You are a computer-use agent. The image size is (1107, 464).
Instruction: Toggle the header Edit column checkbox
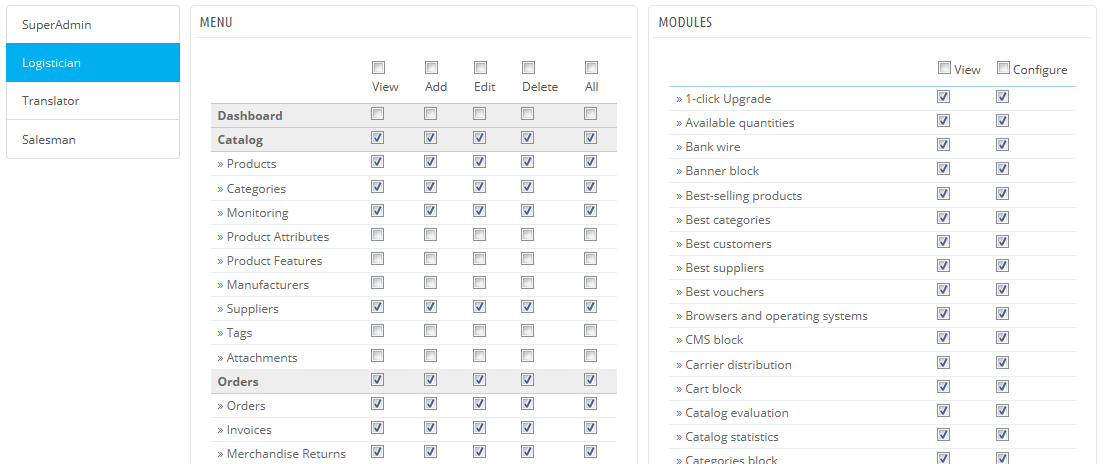point(480,68)
